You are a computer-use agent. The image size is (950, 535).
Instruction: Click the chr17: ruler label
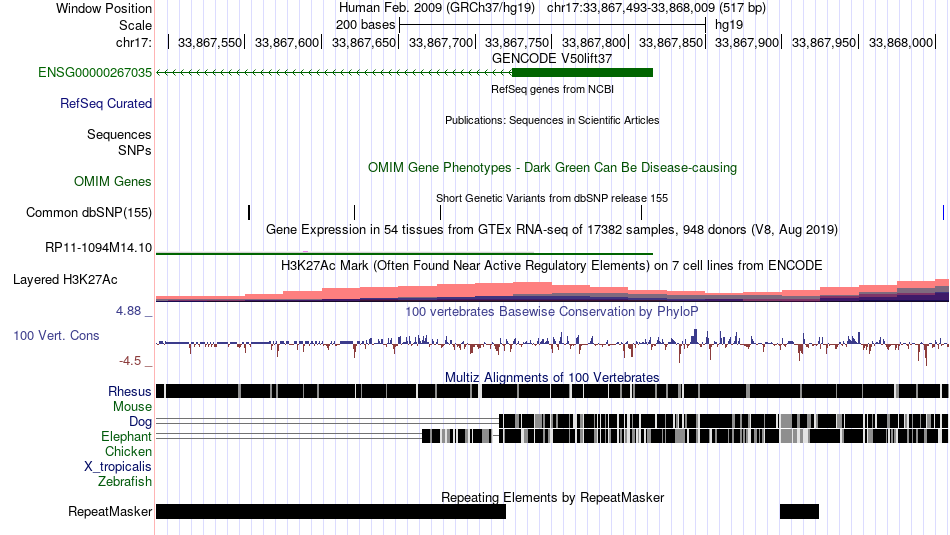(134, 43)
